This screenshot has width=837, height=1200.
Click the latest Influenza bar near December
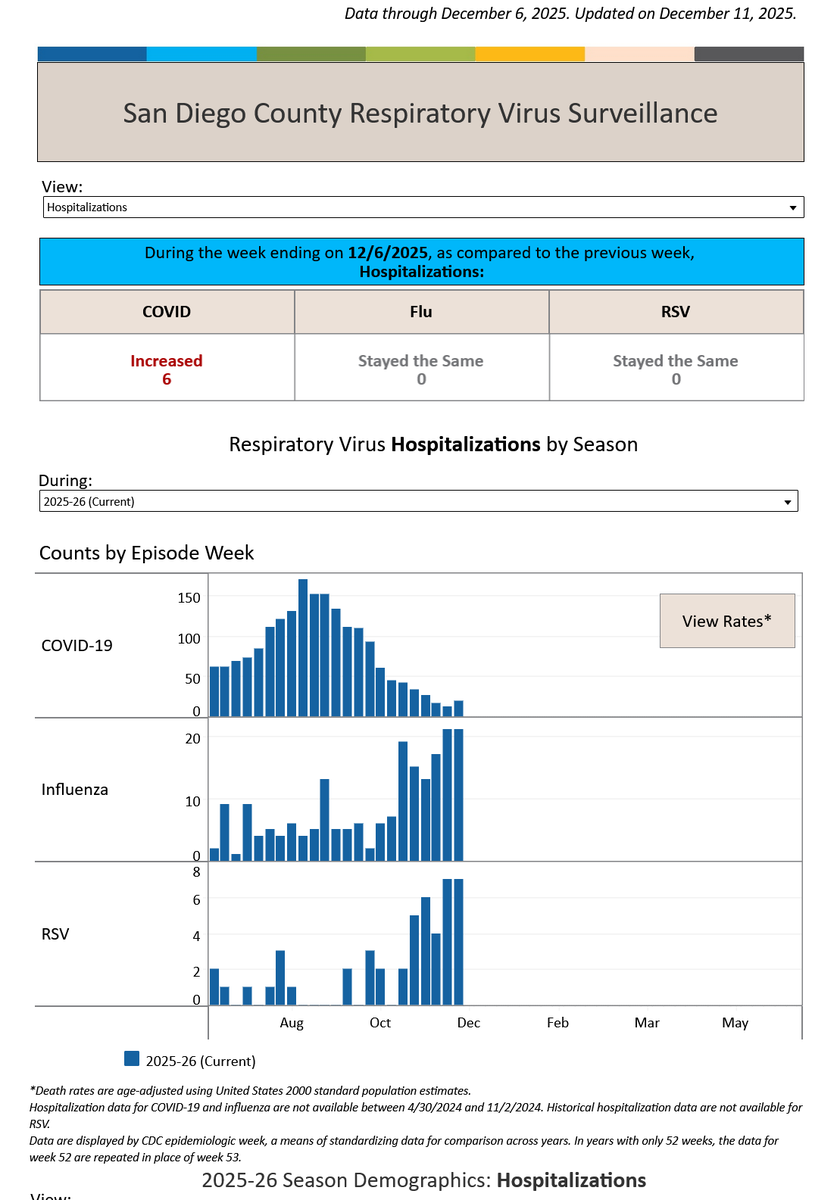click(459, 795)
